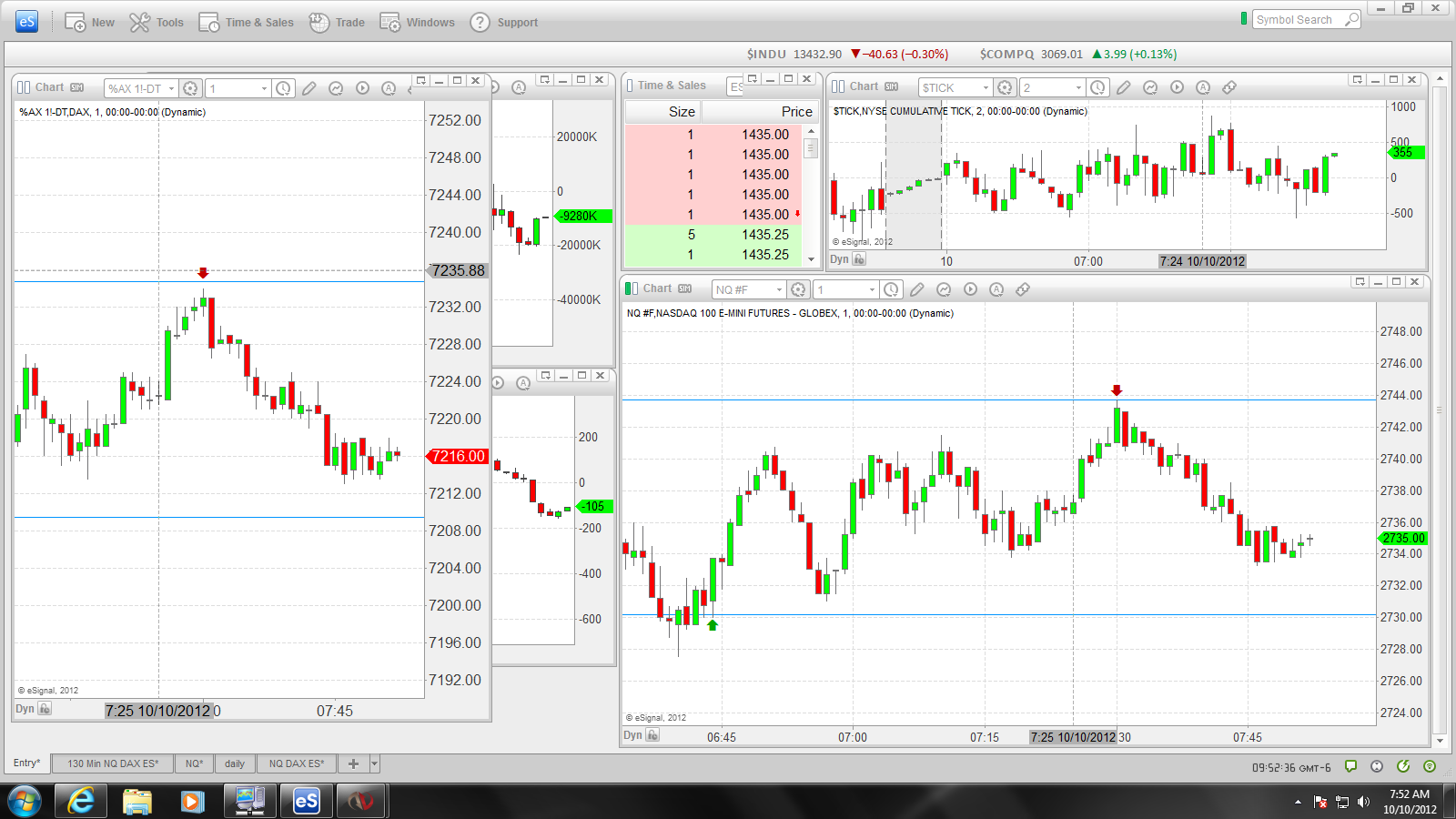Click the green messages icon in status bar
The width and height of the screenshot is (1456, 819).
[1350, 766]
